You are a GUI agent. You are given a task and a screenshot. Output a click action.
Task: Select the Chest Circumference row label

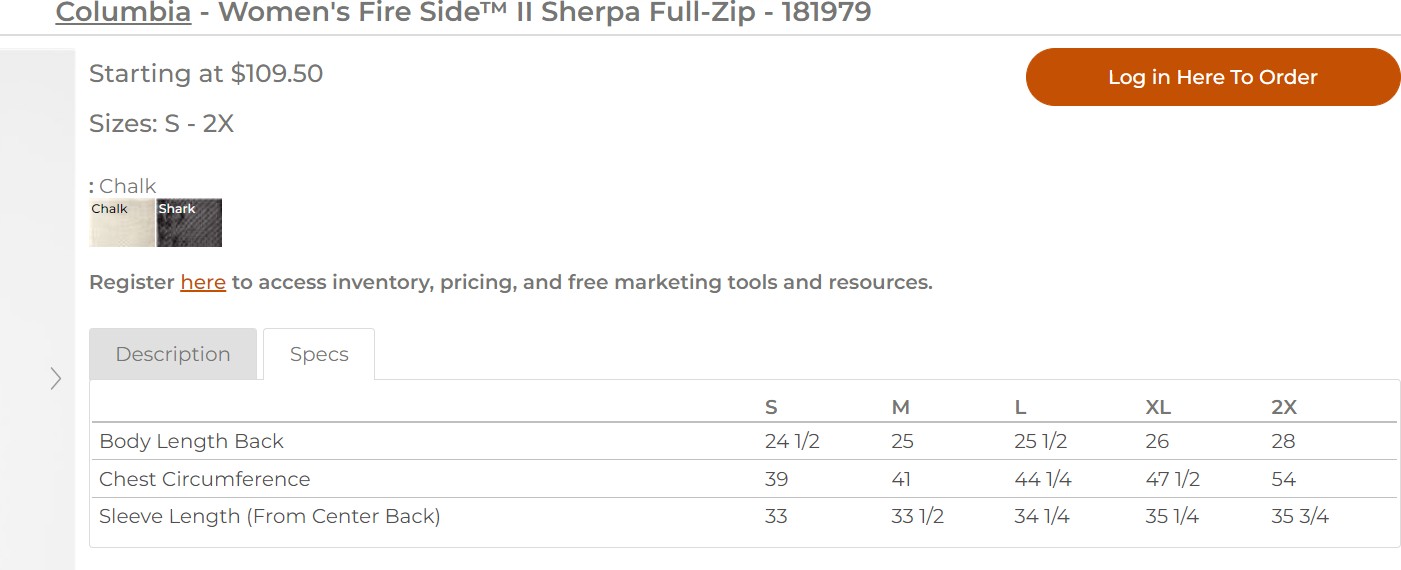pos(204,479)
